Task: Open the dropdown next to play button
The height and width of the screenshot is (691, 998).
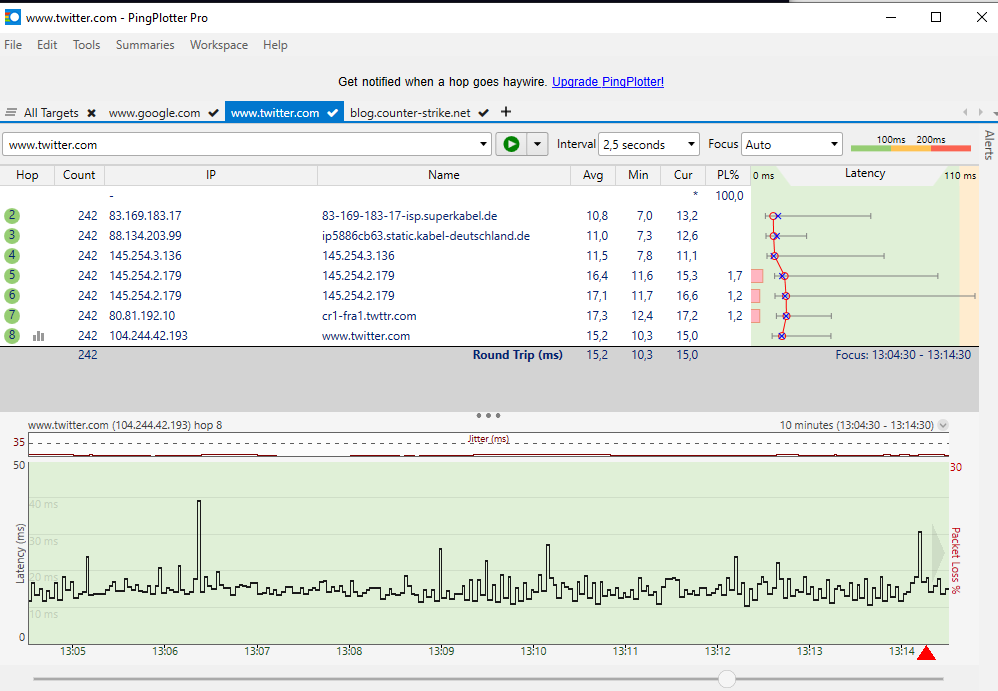Action: (538, 144)
